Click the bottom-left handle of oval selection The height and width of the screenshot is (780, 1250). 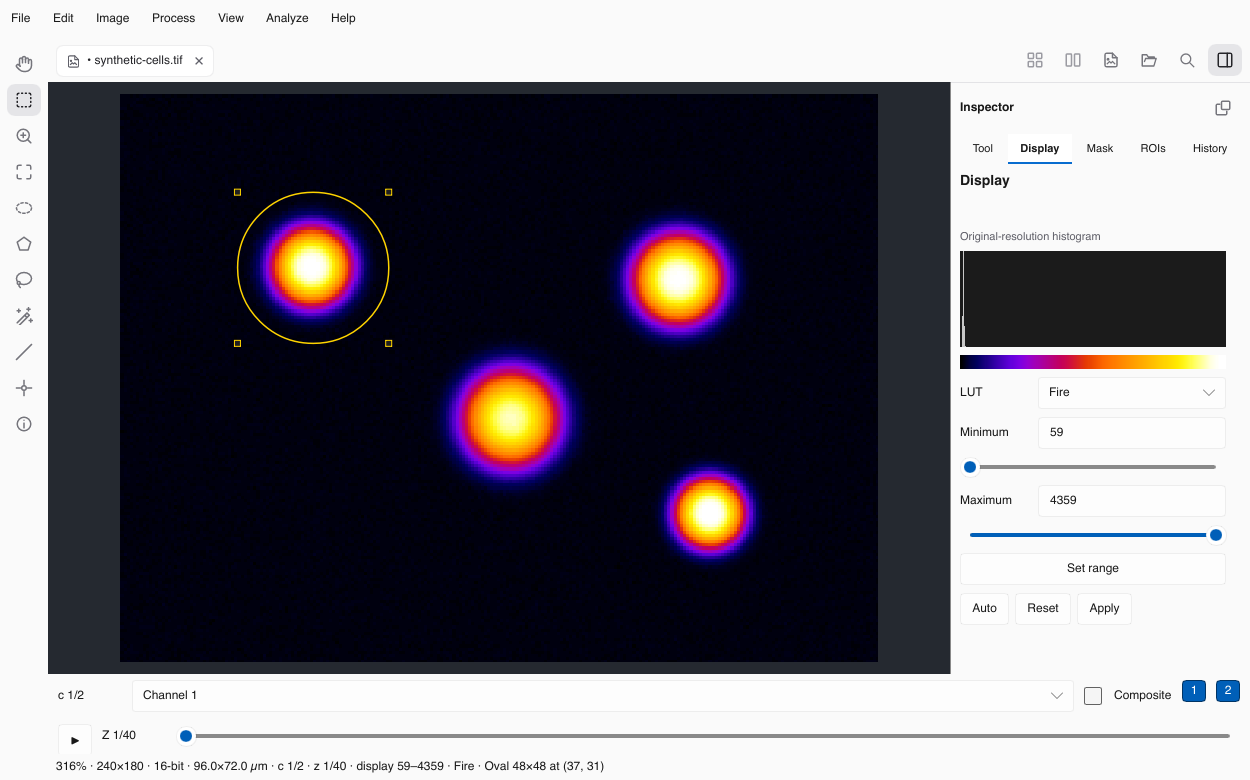point(237,343)
